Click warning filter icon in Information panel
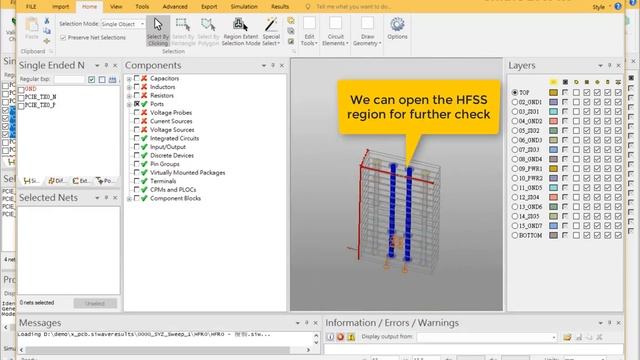The width and height of the screenshot is (640, 360). click(351, 337)
